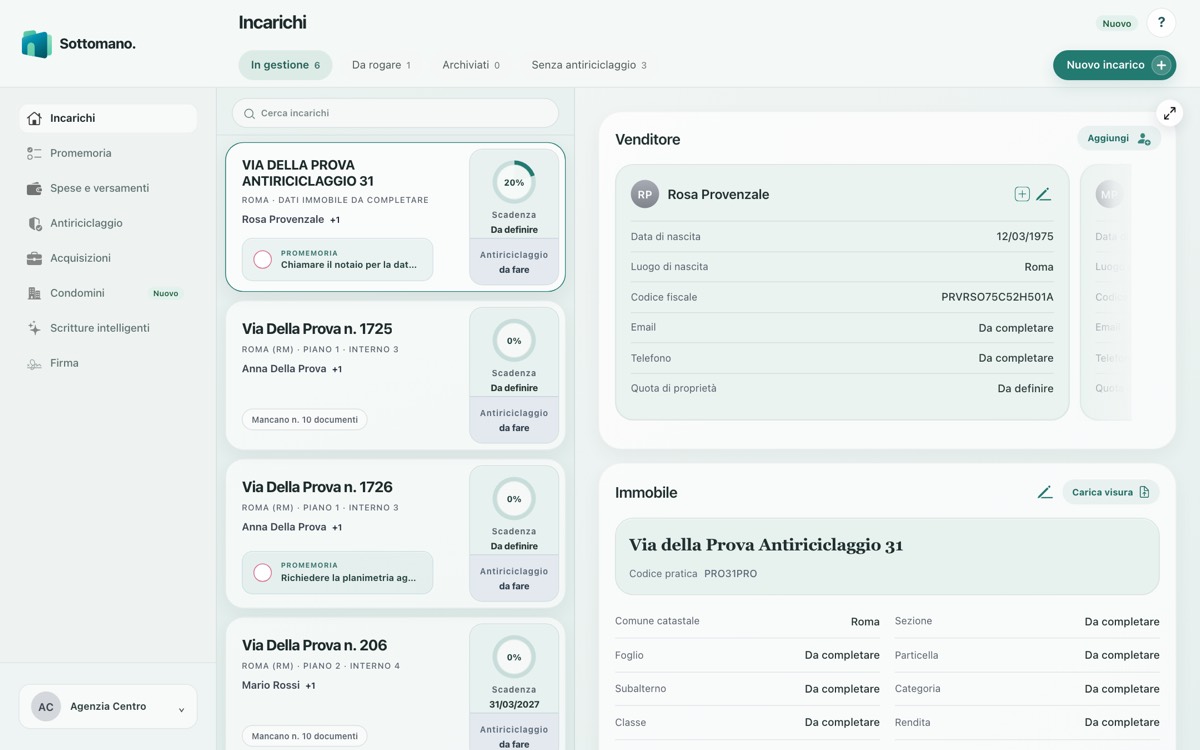The height and width of the screenshot is (750, 1200).
Task: Click the Nuovo badge next to help
Action: click(1117, 23)
